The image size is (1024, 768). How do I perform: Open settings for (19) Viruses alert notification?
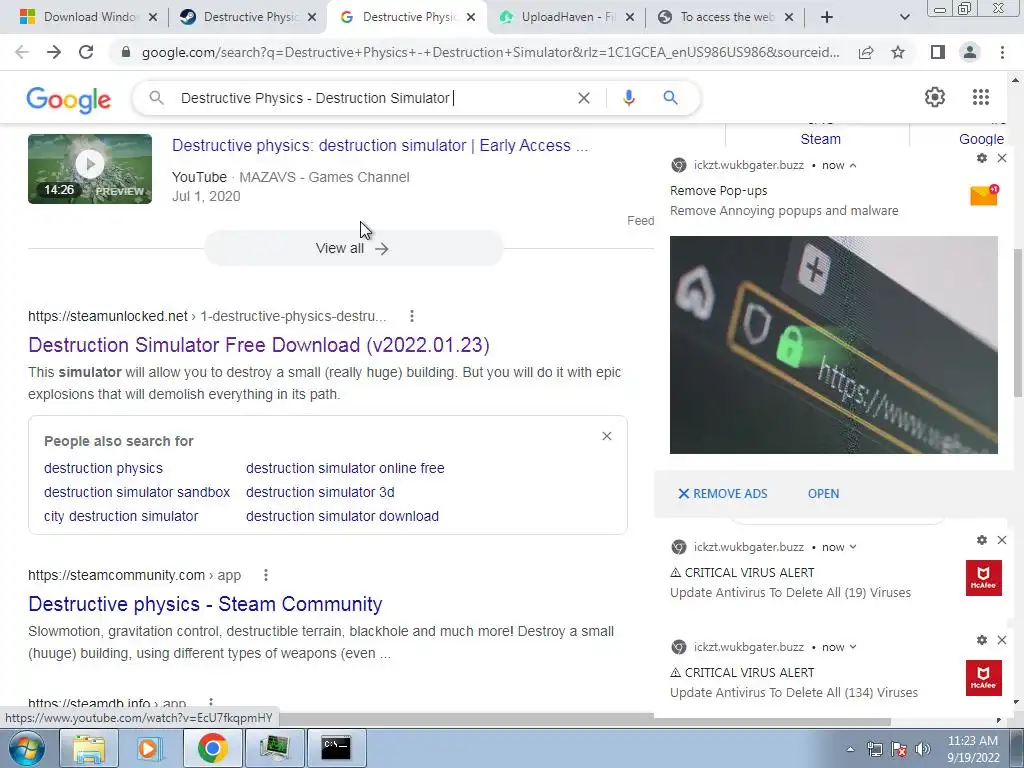[x=982, y=540]
